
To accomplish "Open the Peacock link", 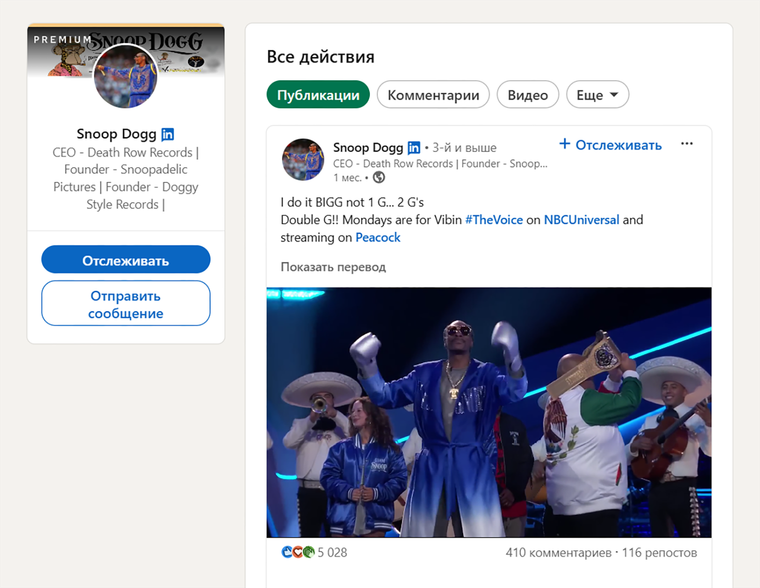I will 378,237.
